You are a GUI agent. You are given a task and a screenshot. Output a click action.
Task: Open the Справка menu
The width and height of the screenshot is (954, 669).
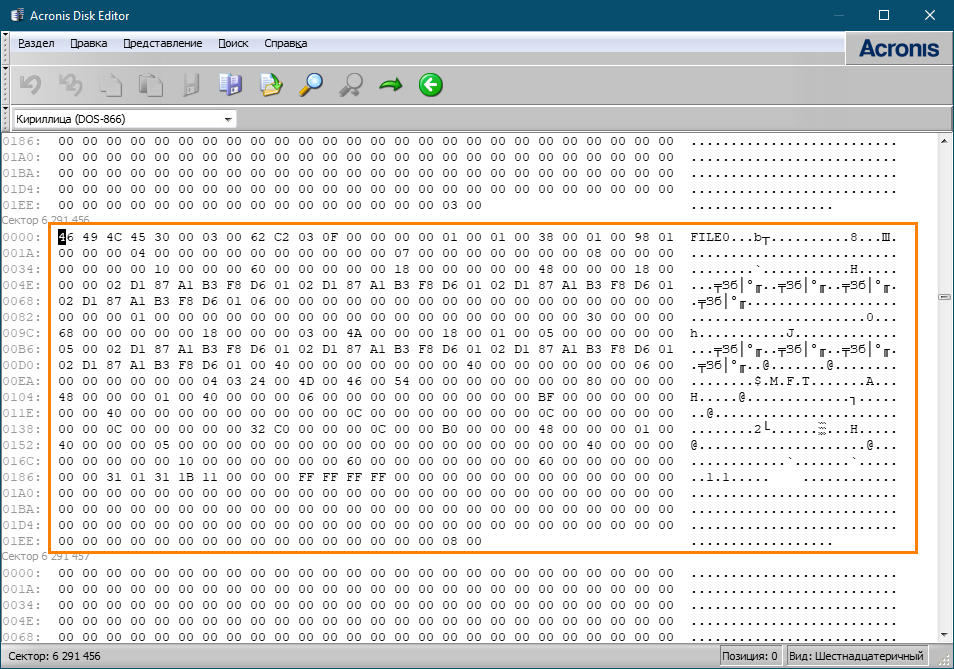pyautogui.click(x=286, y=43)
